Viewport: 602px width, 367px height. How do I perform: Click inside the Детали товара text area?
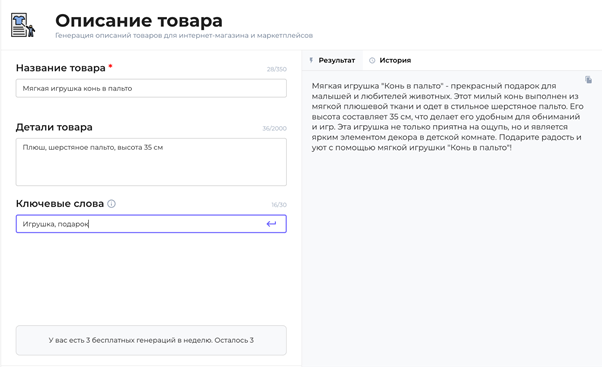(x=151, y=162)
